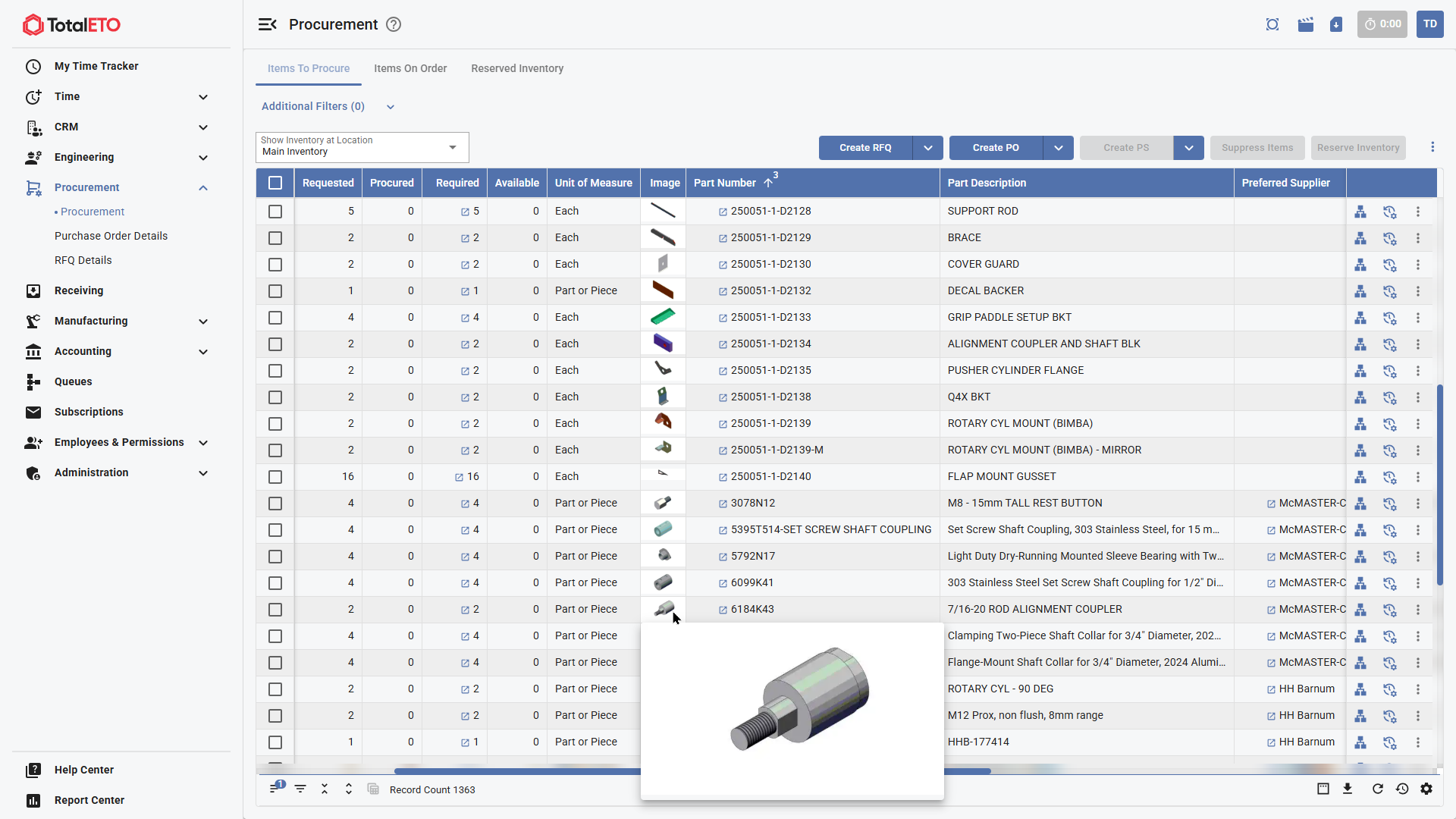This screenshot has height=819, width=1456.
Task: Check the select-all checkbox in table header
Action: pos(275,183)
